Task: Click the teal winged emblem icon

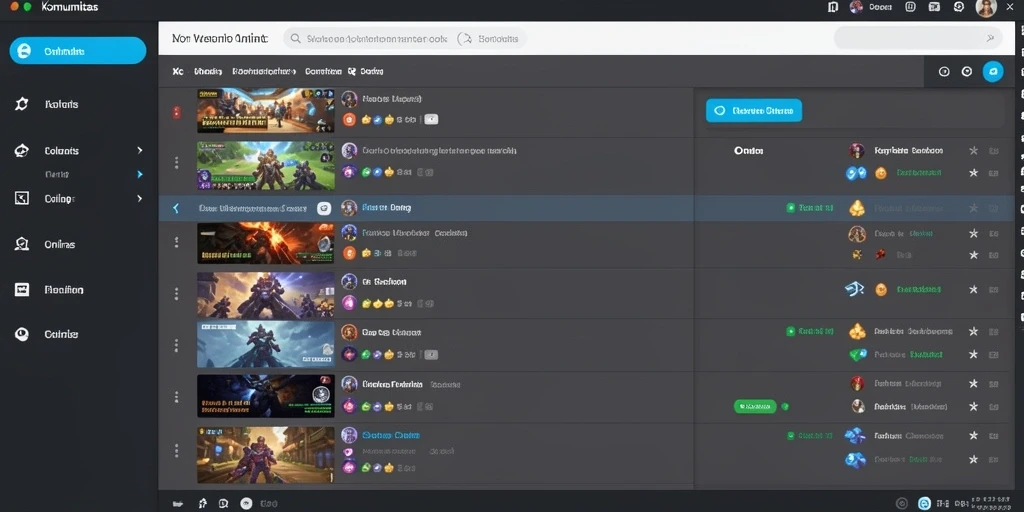Action: coord(855,289)
